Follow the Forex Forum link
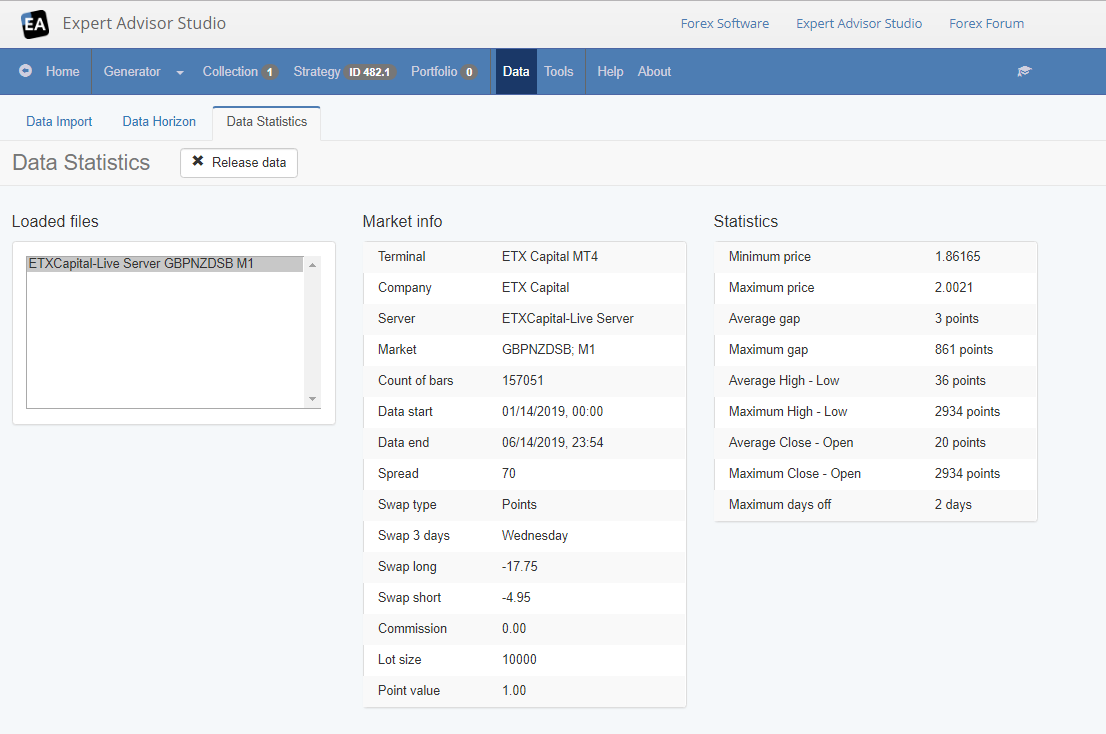1106x734 pixels. pyautogui.click(x=986, y=23)
